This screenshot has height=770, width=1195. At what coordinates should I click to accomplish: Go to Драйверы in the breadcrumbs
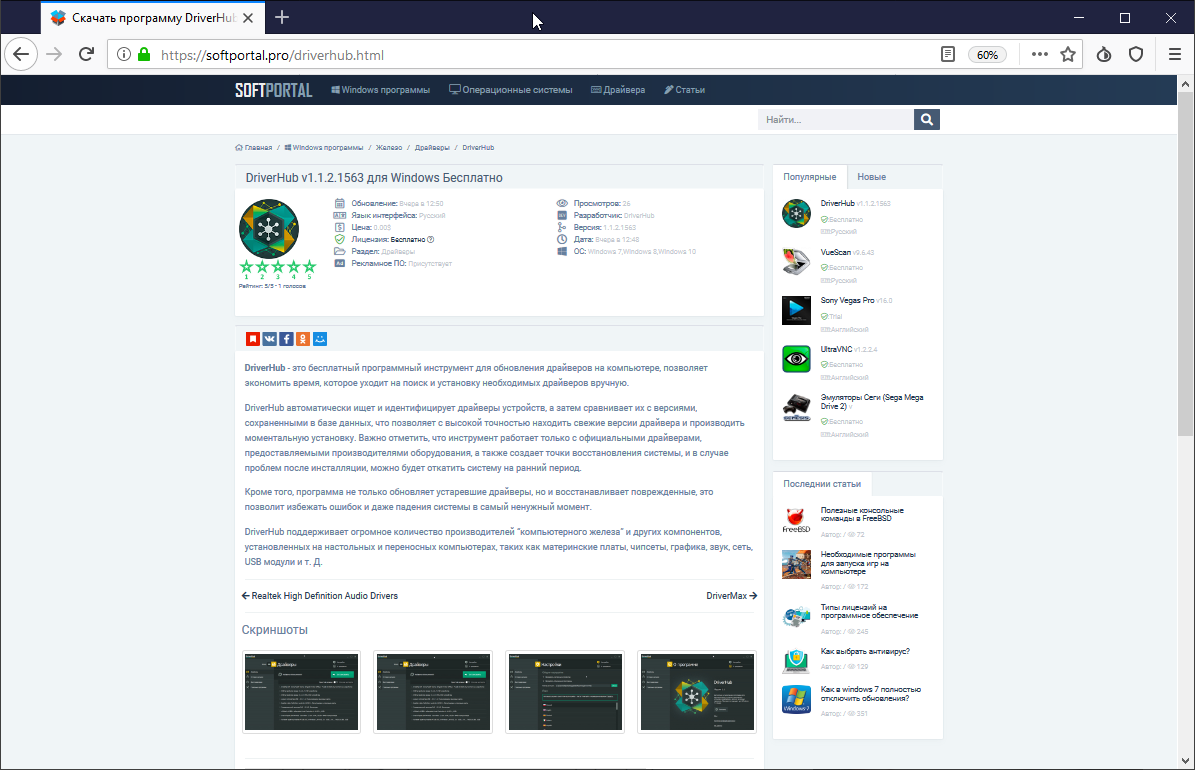pos(432,148)
